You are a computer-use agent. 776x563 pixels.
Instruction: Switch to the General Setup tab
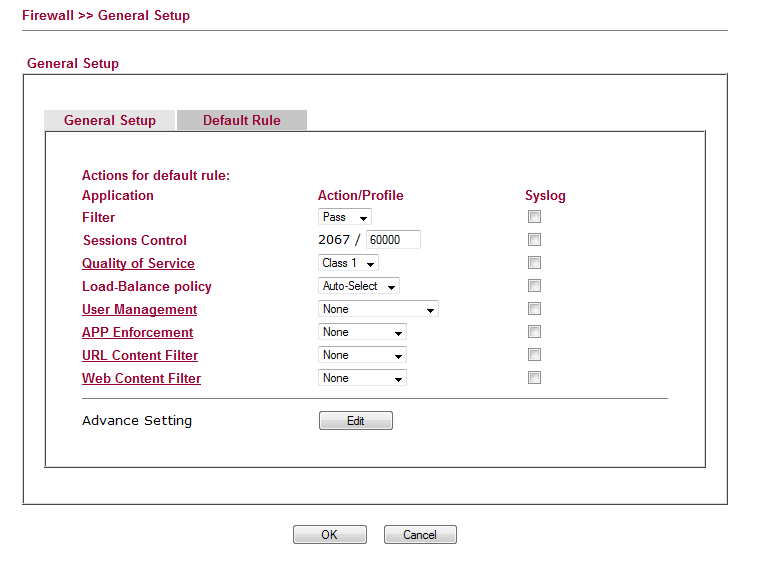[x=110, y=120]
